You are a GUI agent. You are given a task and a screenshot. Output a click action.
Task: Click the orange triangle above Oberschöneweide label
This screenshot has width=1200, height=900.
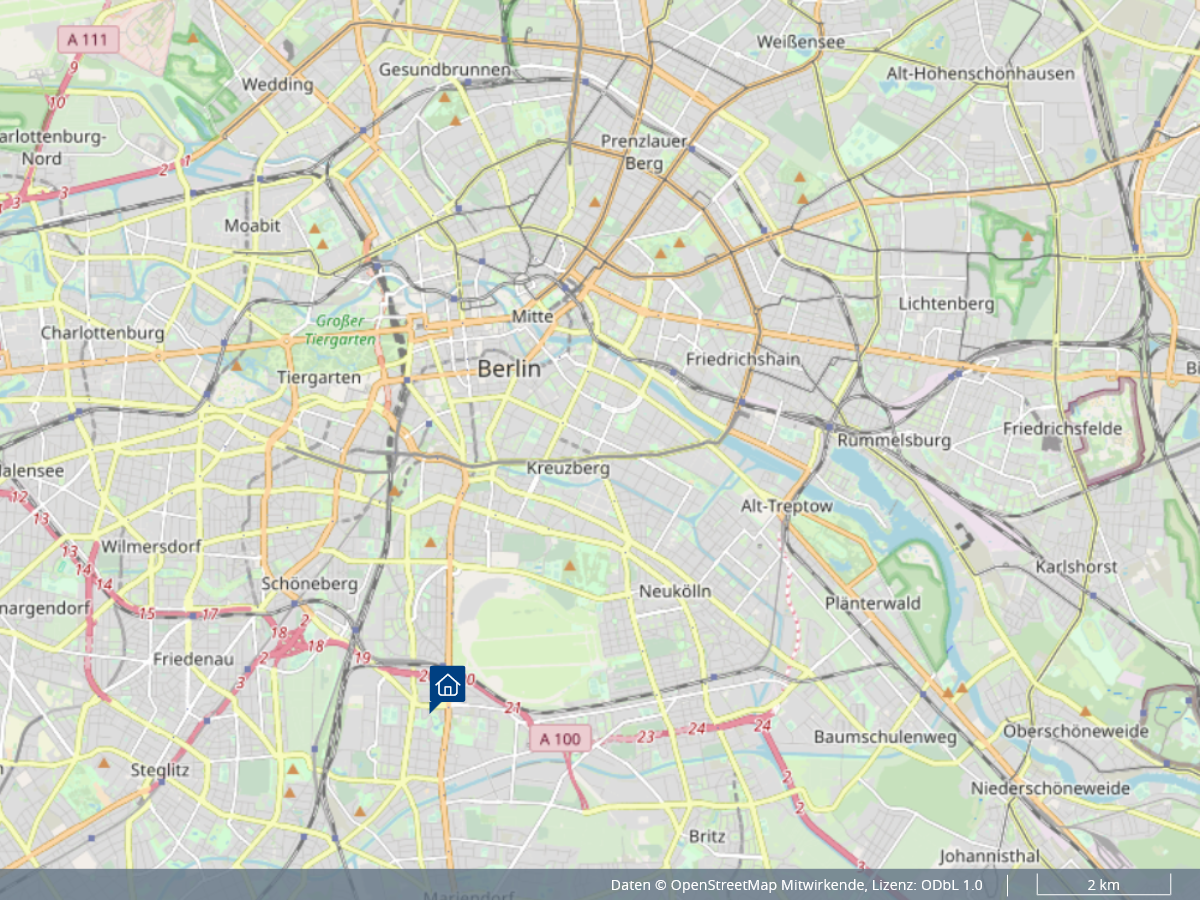click(x=1085, y=711)
